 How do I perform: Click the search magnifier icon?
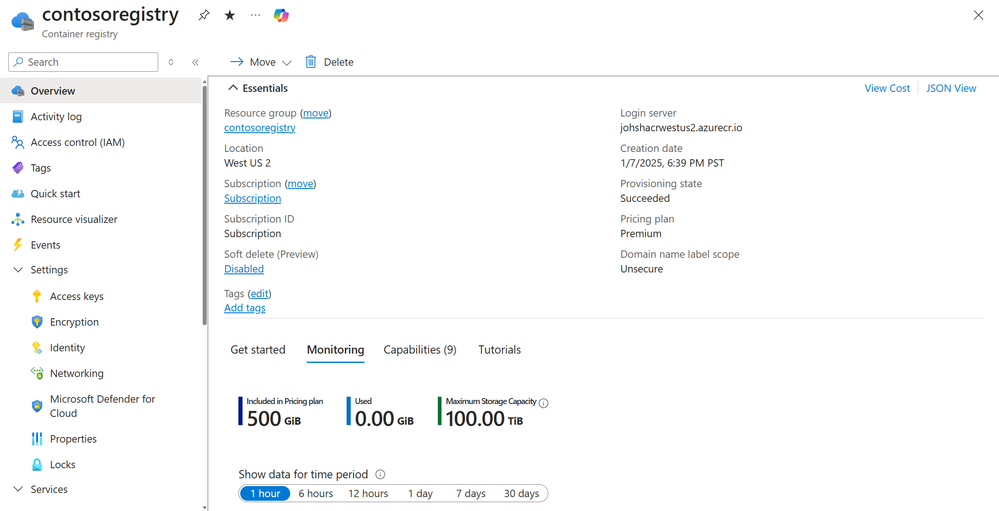(18, 62)
